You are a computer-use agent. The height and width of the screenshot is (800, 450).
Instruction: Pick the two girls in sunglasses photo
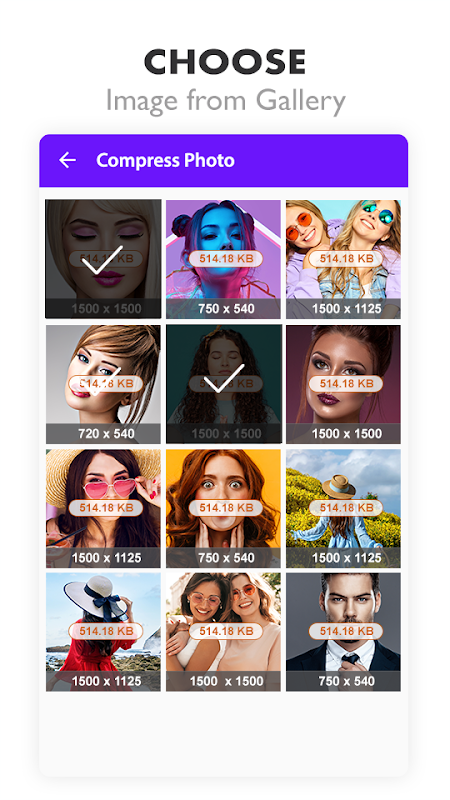coord(343,259)
